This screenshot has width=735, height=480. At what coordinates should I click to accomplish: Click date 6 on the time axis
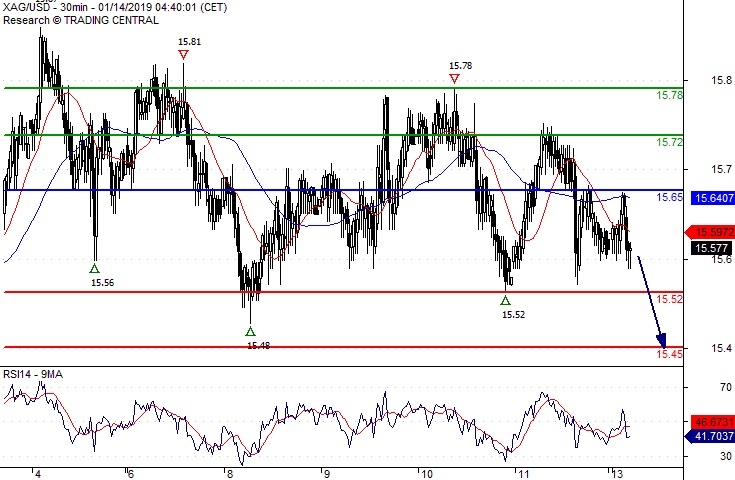click(x=131, y=474)
